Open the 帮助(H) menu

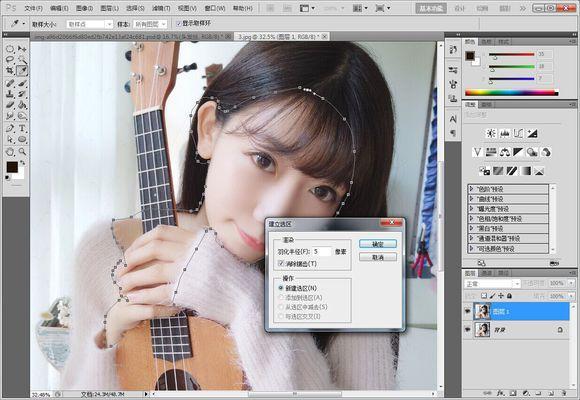pyautogui.click(x=243, y=8)
